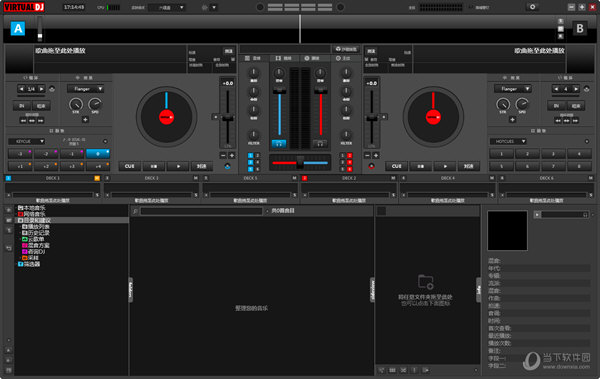Add effect slot with left deck plus button
Screen dimensions: 600x379
[85, 119]
